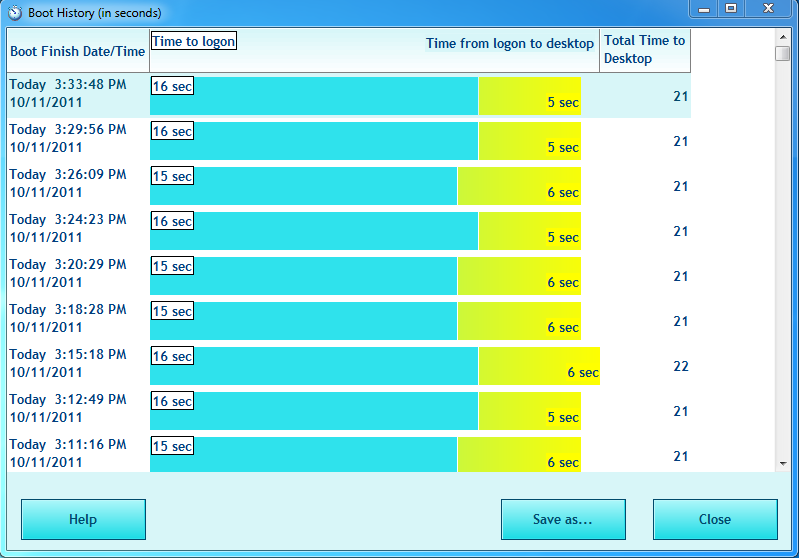Screen dimensions: 799x558
Task: Click the stopwatch icon in title bar
Action: point(15,12)
